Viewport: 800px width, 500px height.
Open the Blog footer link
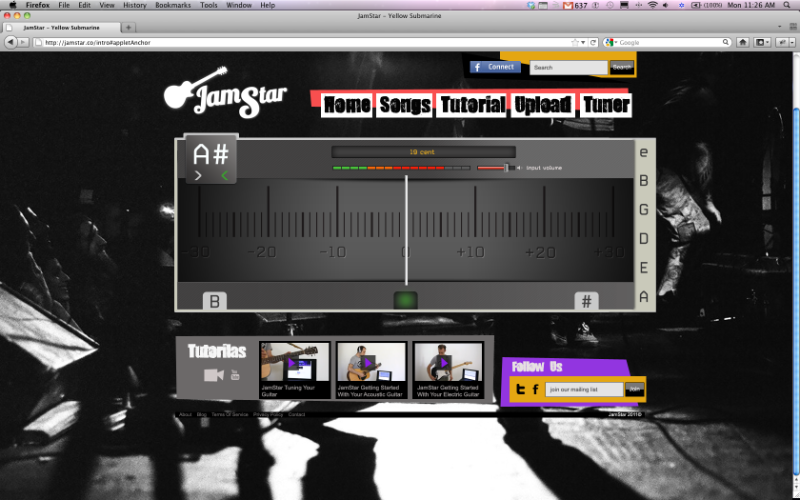point(202,414)
